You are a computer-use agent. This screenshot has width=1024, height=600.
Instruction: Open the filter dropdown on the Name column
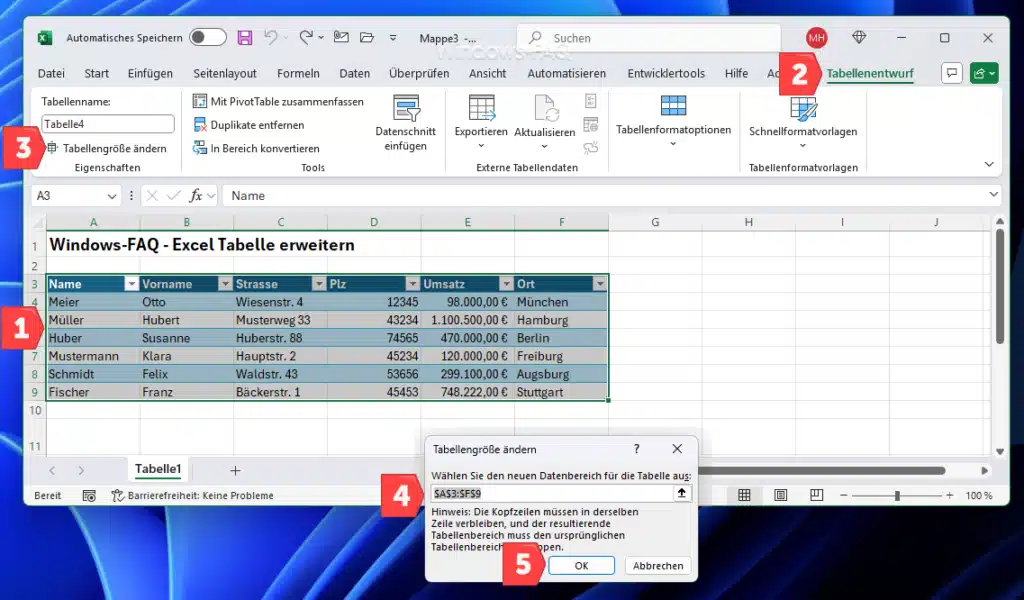(131, 283)
